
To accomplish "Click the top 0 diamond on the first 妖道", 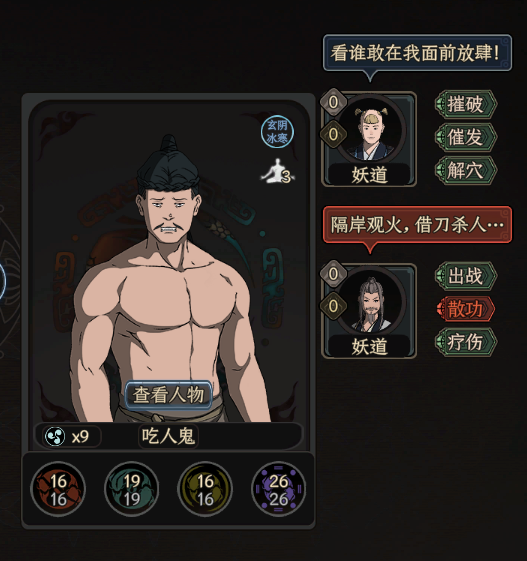I will (333, 102).
